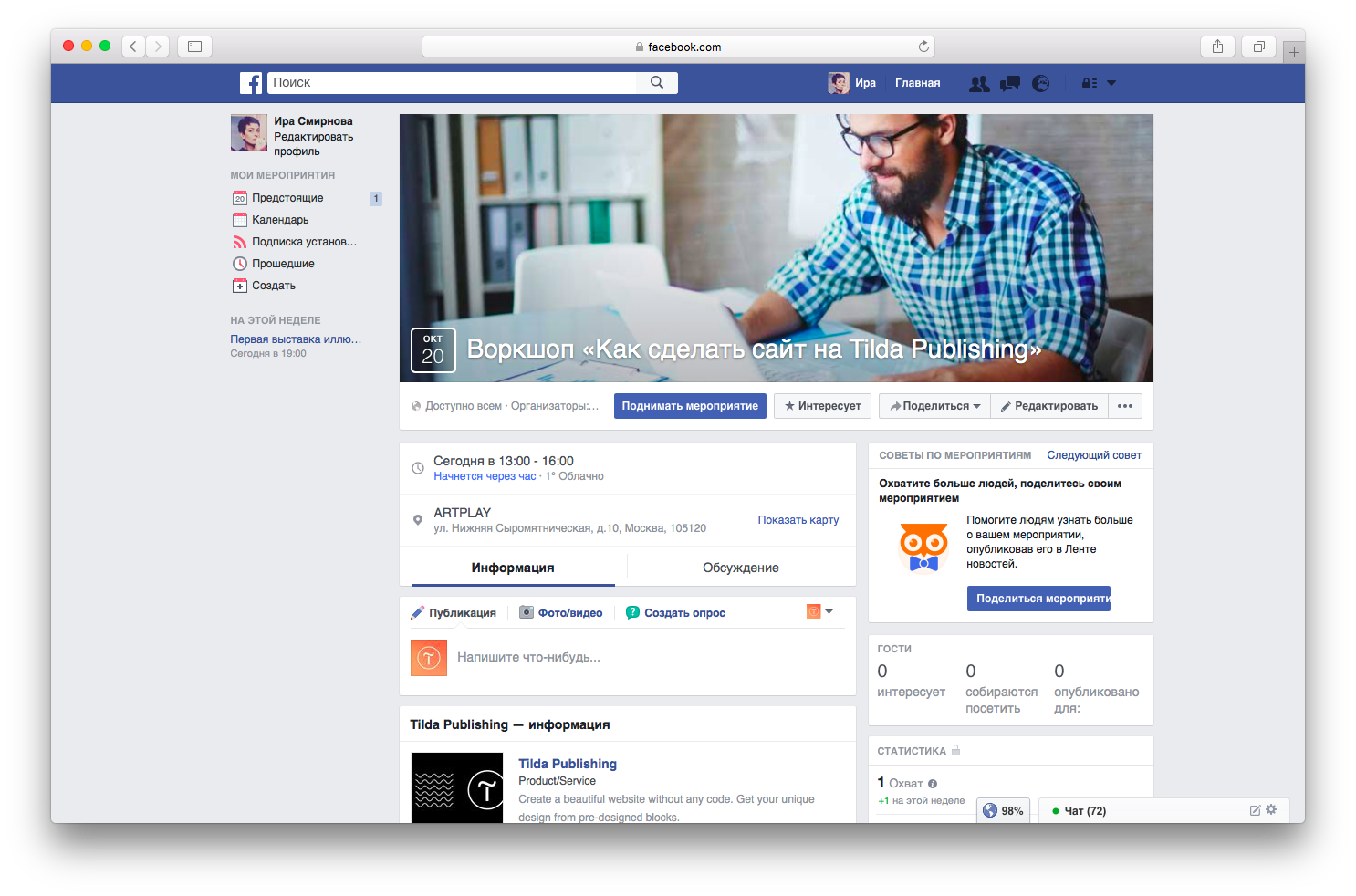The height and width of the screenshot is (896, 1356).
Task: Expand post-as identity selector dropdown
Action: click(819, 611)
